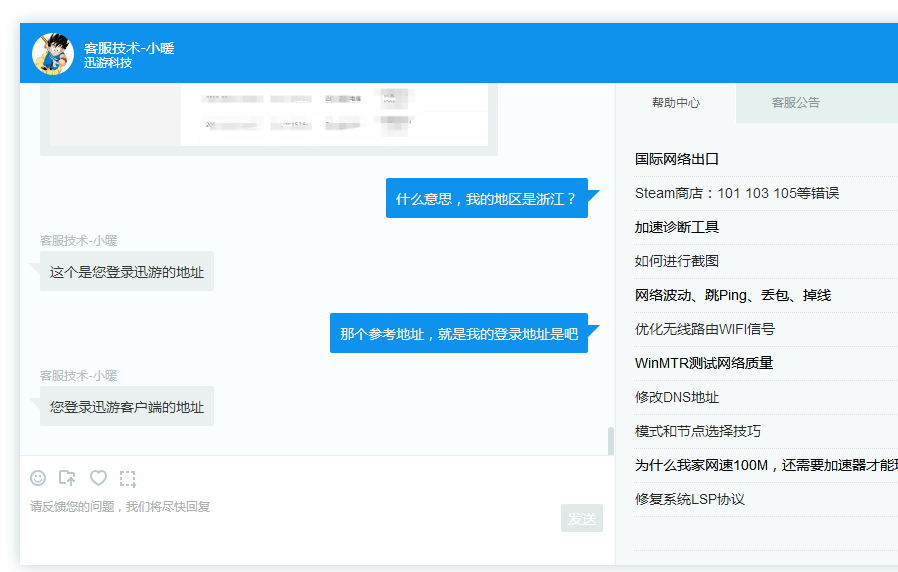Click the chat history scrollbar thumb
Viewport: 898px width, 572px height.
[x=610, y=440]
